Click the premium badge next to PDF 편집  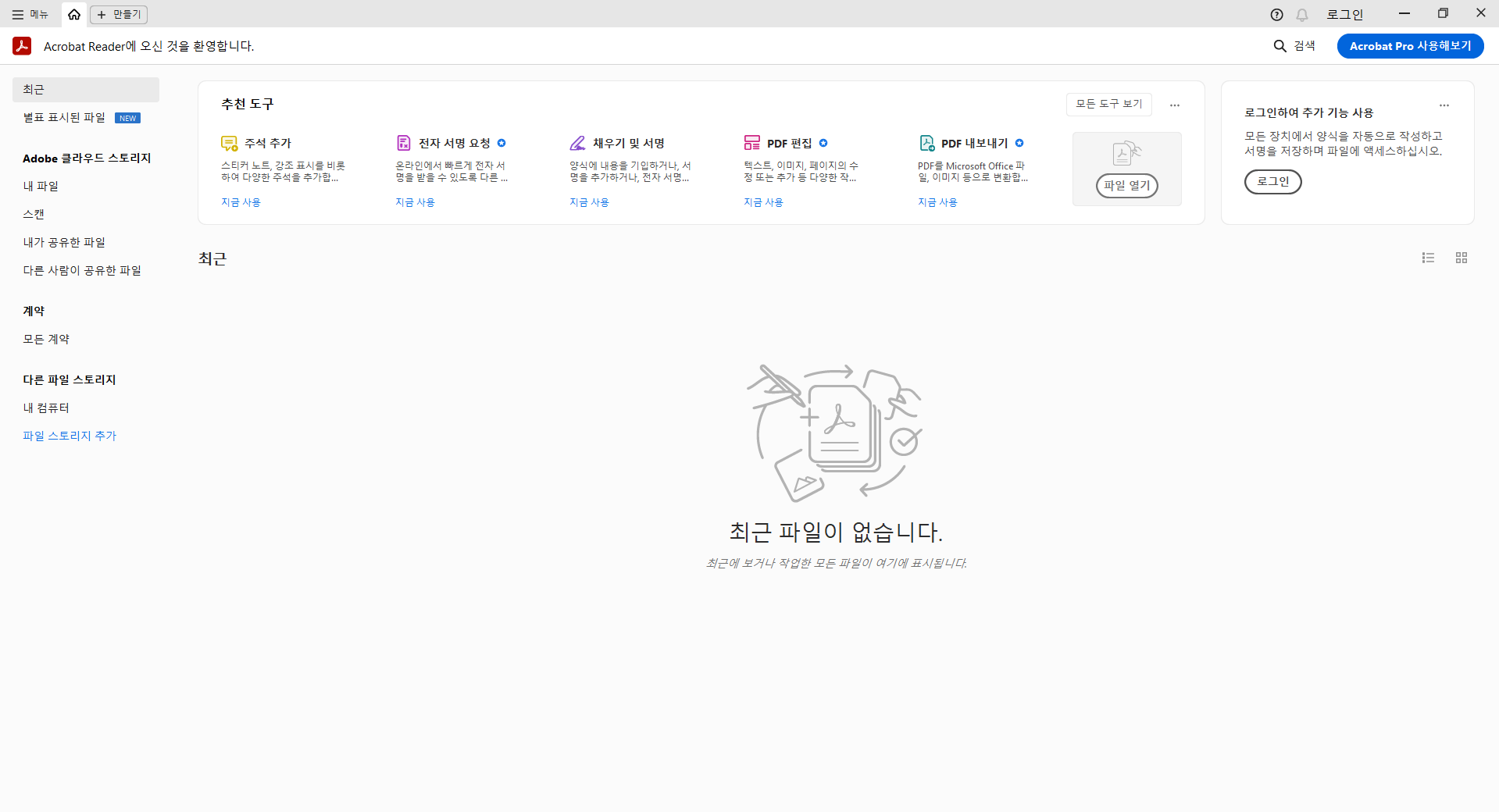coord(823,143)
